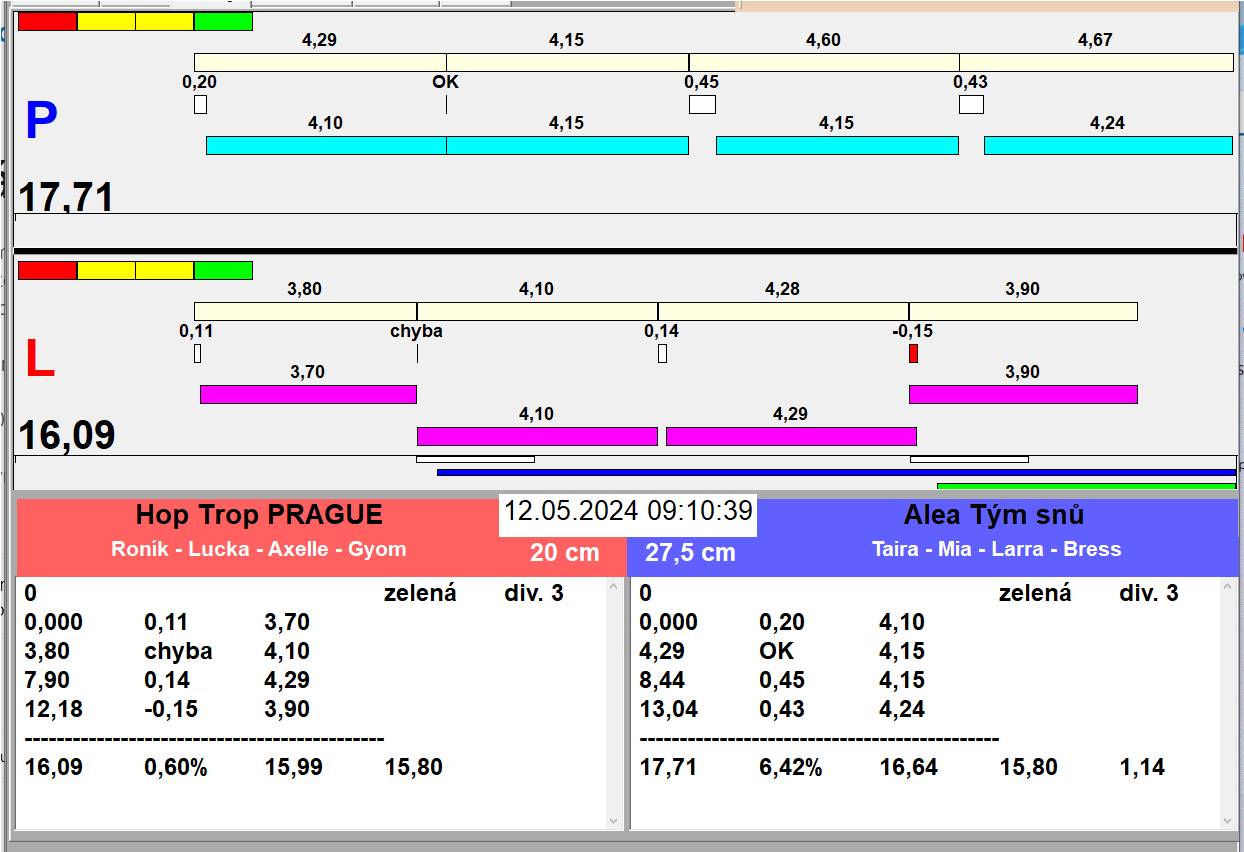Click the magenta 4,29 run bar
The image size is (1244, 852).
coord(791,436)
